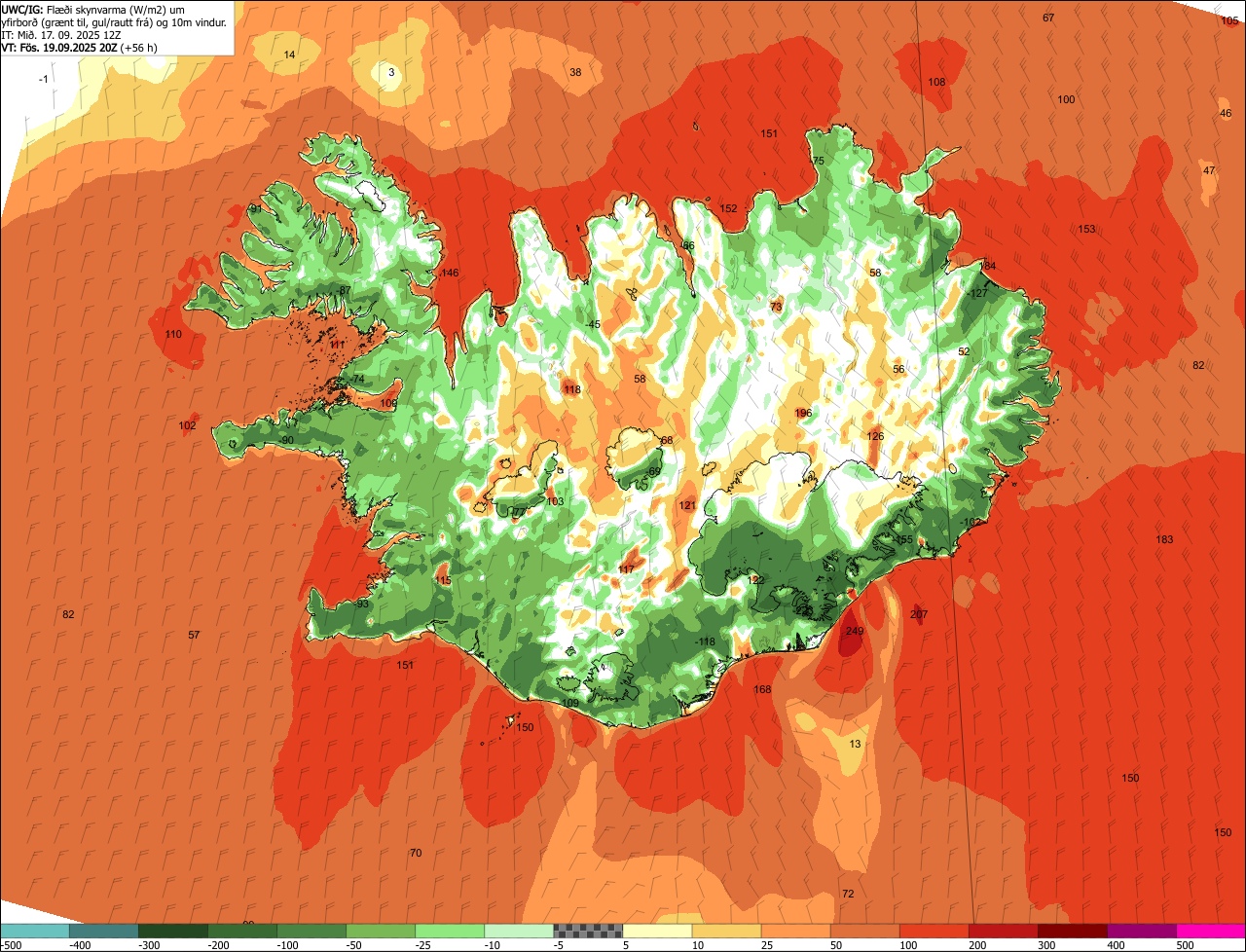Click the map value '3' in the pale yellow patch
1246x952 pixels.
point(391,72)
